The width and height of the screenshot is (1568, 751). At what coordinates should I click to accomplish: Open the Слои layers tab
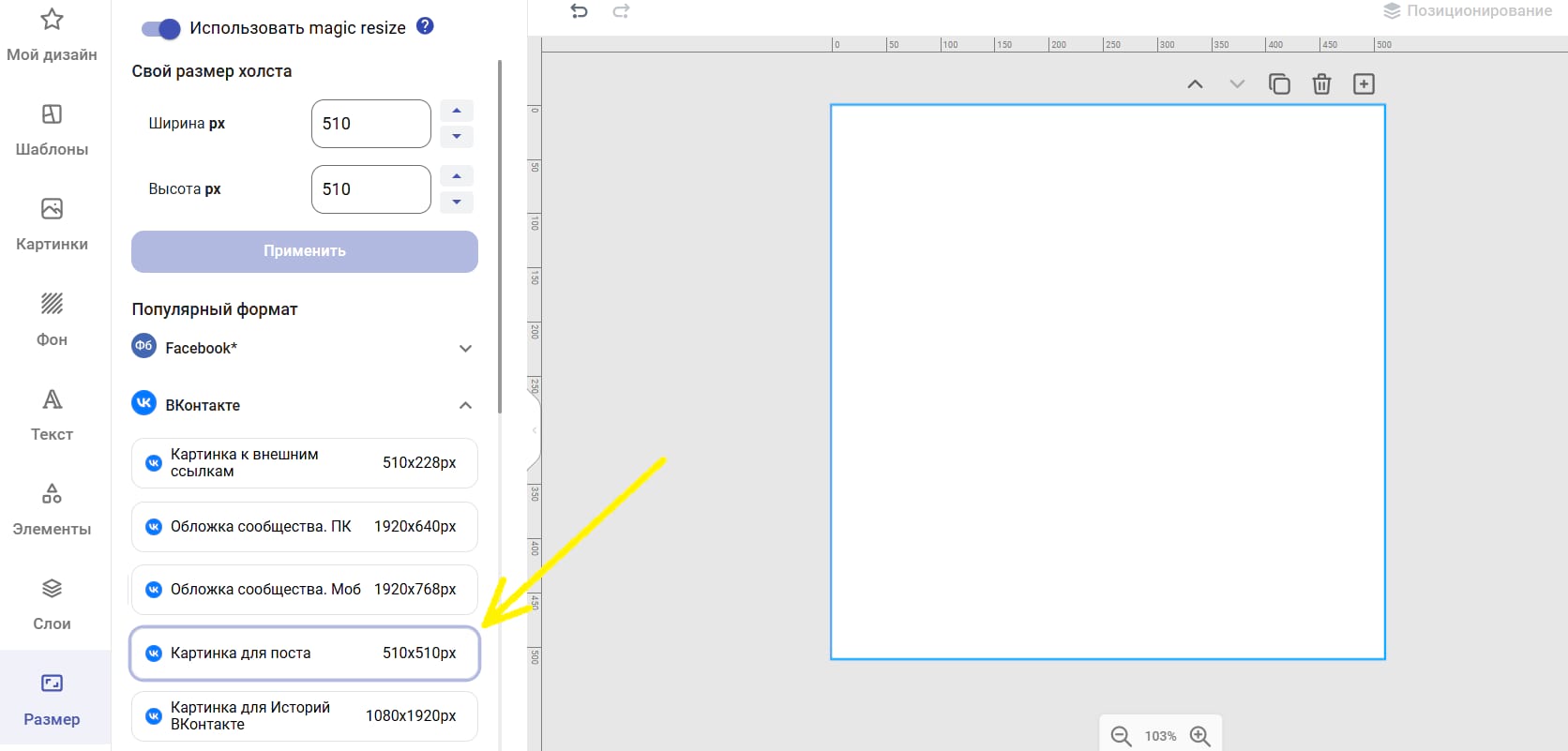coord(52,603)
